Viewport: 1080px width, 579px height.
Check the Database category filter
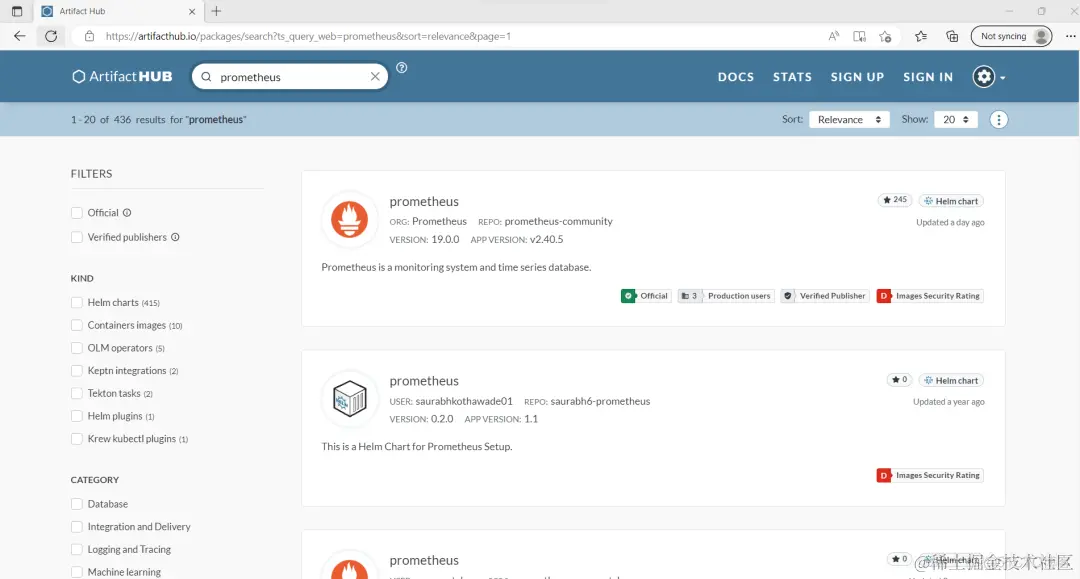click(x=76, y=504)
